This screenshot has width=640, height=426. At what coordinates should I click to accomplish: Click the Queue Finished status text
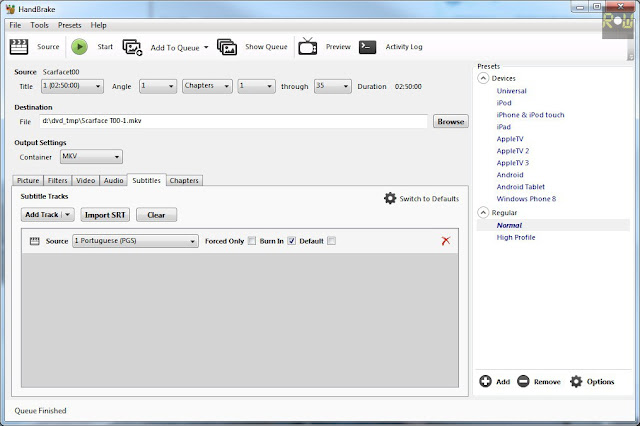pyautogui.click(x=40, y=410)
